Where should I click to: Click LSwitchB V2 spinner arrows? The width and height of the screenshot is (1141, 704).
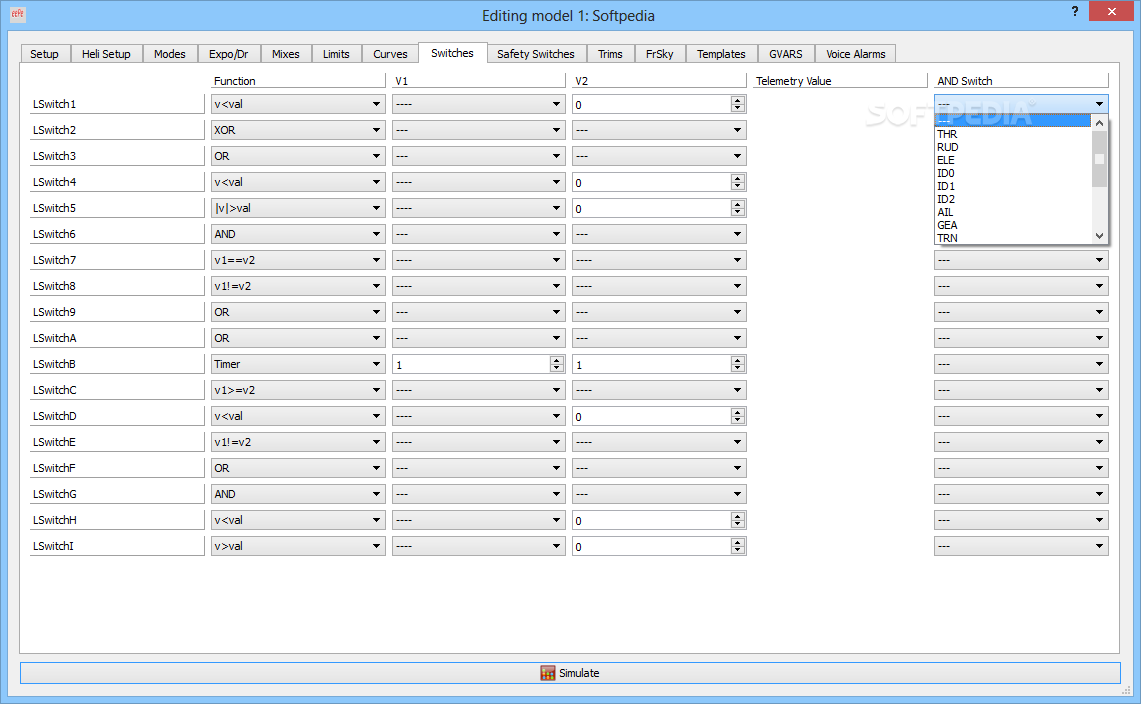[x=738, y=364]
